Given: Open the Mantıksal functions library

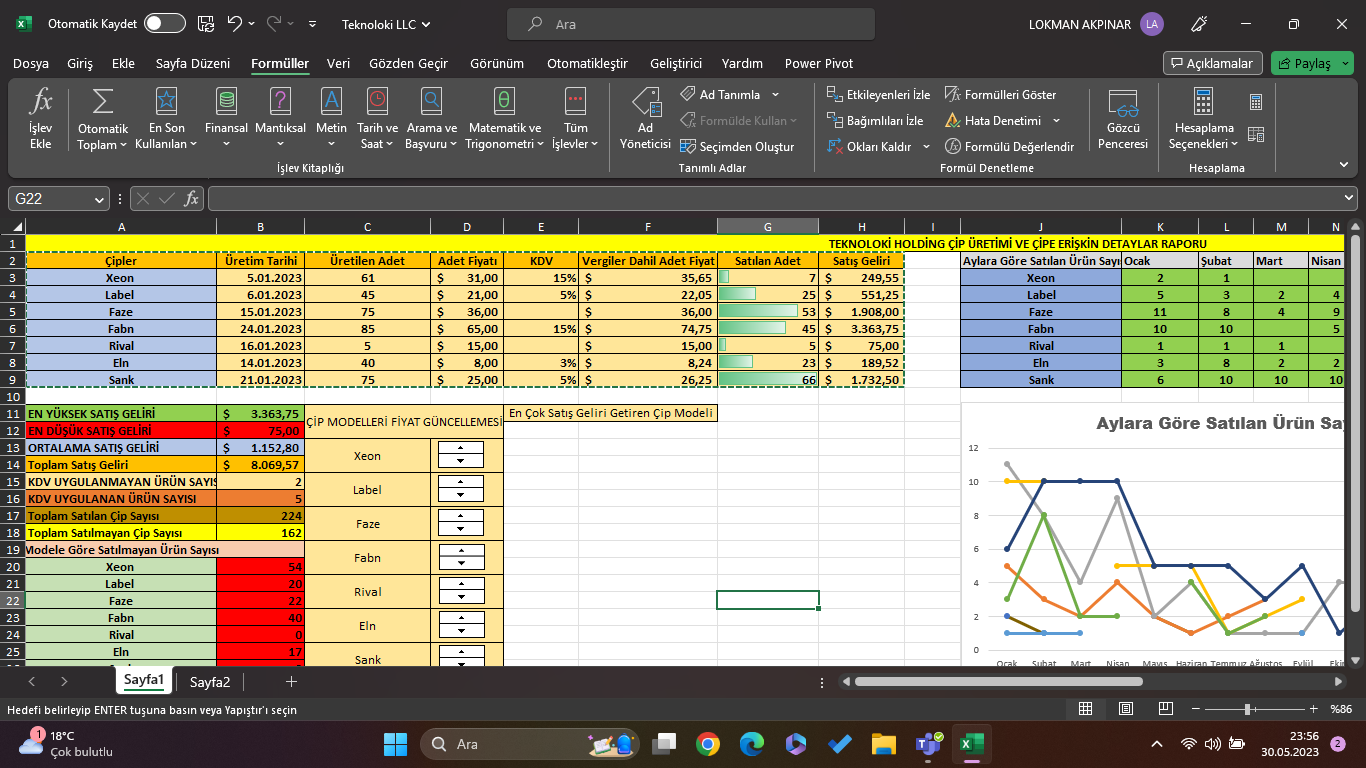Looking at the screenshot, I should click(280, 118).
